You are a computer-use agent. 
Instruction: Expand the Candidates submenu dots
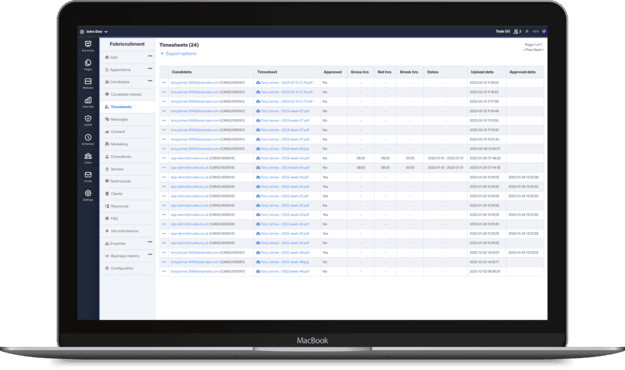[x=150, y=81]
